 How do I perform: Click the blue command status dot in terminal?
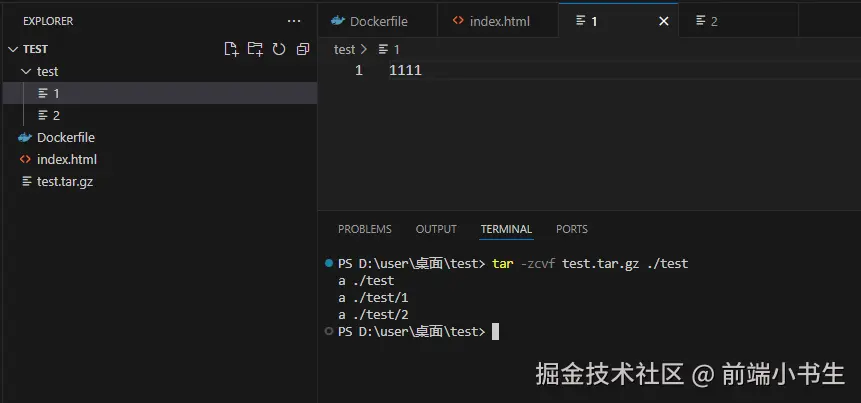(329, 263)
